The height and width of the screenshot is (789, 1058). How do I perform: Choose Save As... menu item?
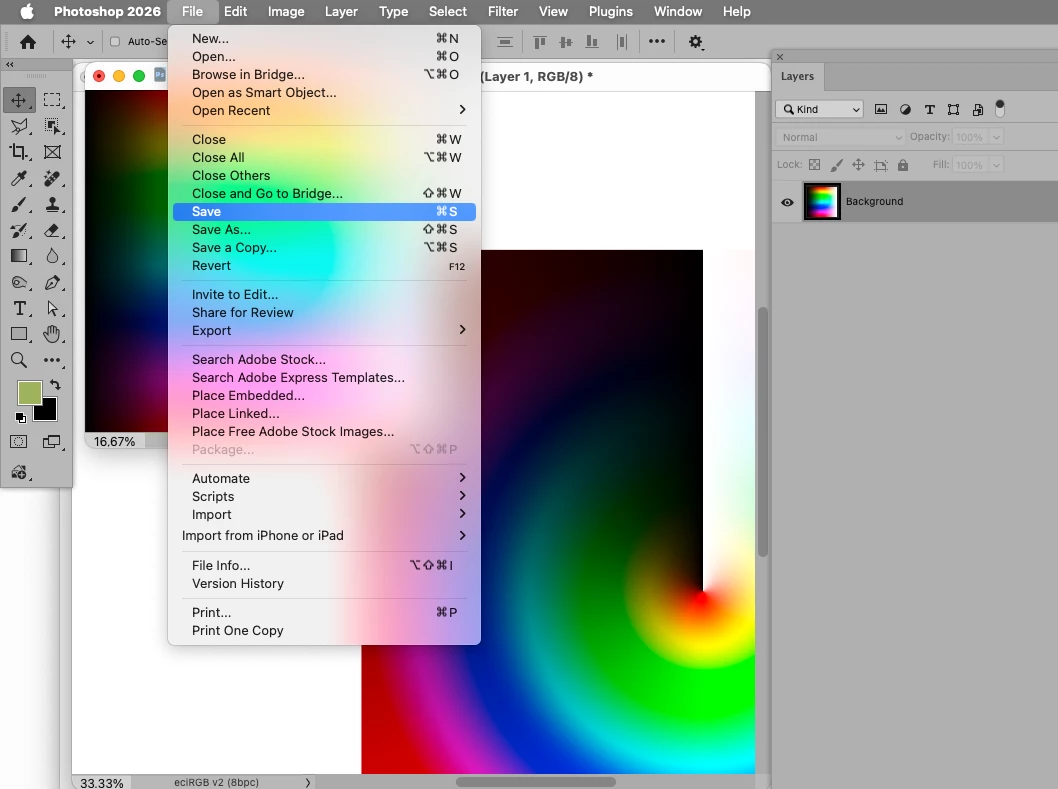(324, 229)
